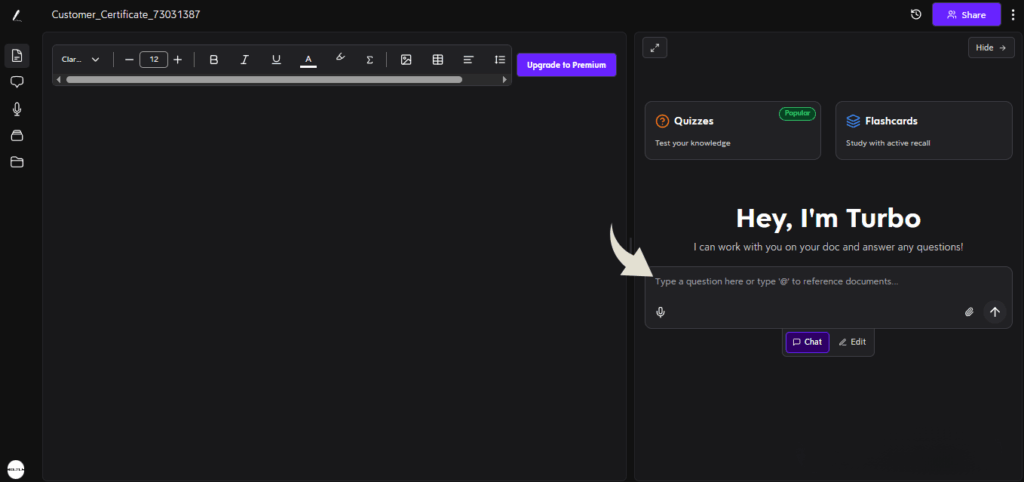Open the highlighter marker tool
This screenshot has width=1024, height=482.
(340, 59)
